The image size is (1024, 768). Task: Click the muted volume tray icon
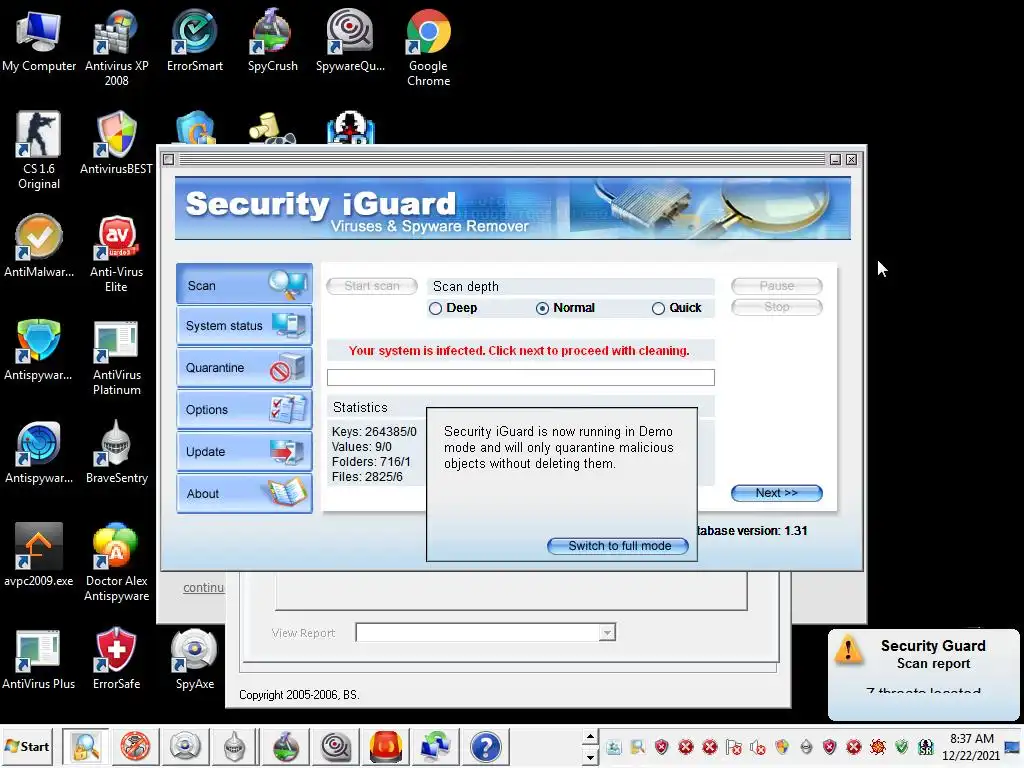click(x=758, y=747)
